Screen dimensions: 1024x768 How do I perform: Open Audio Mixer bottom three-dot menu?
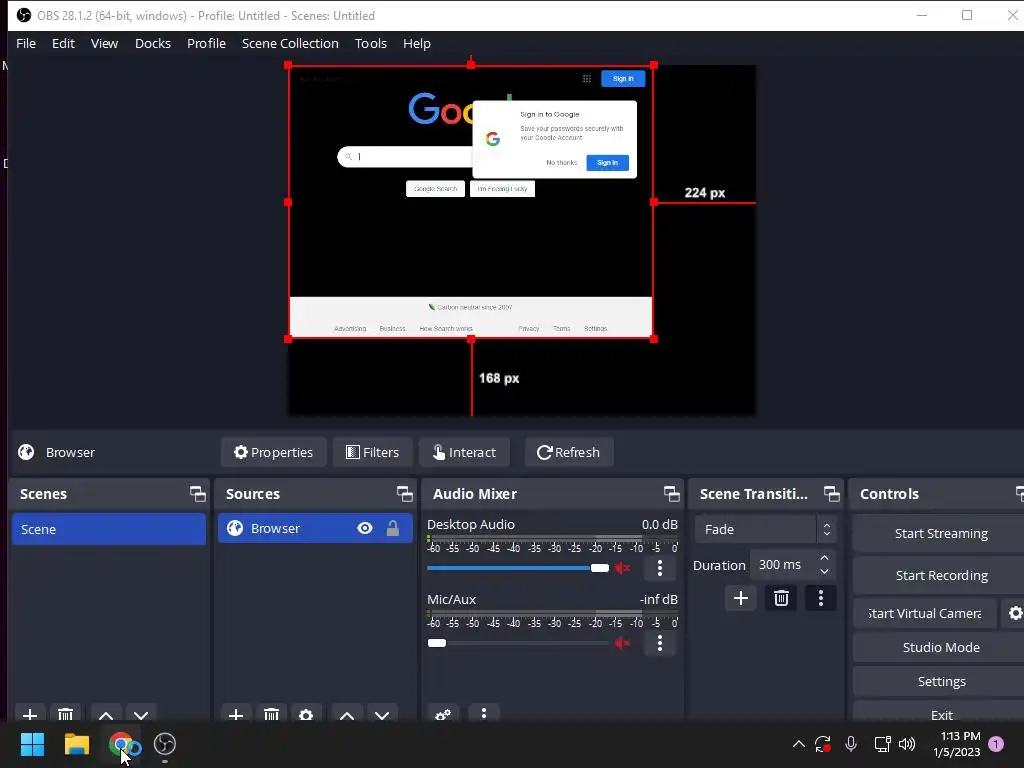point(484,712)
